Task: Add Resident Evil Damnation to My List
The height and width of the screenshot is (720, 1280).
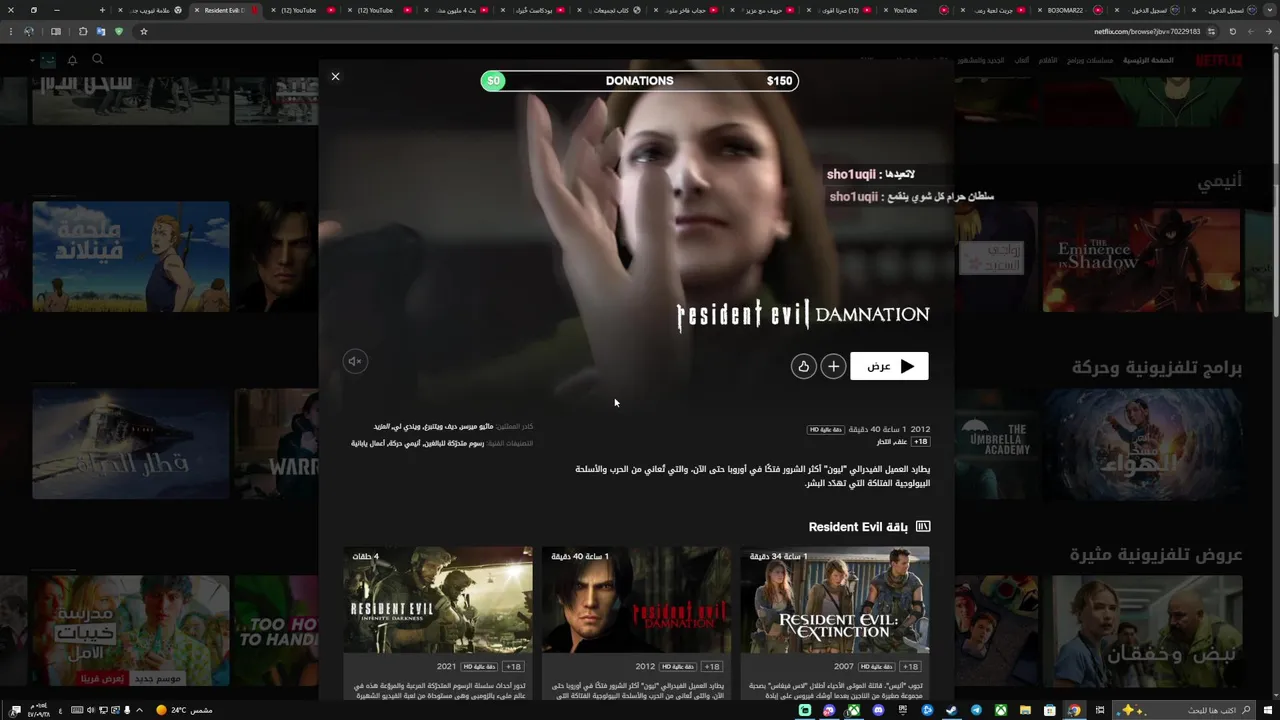Action: (833, 366)
